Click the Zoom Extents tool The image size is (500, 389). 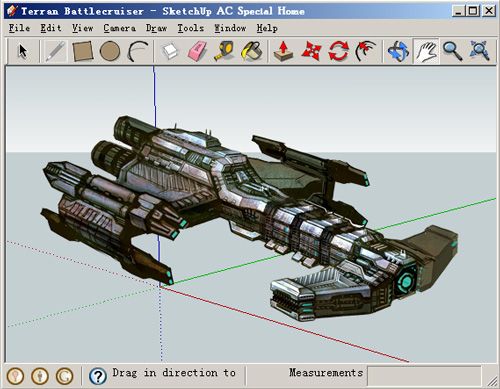479,51
